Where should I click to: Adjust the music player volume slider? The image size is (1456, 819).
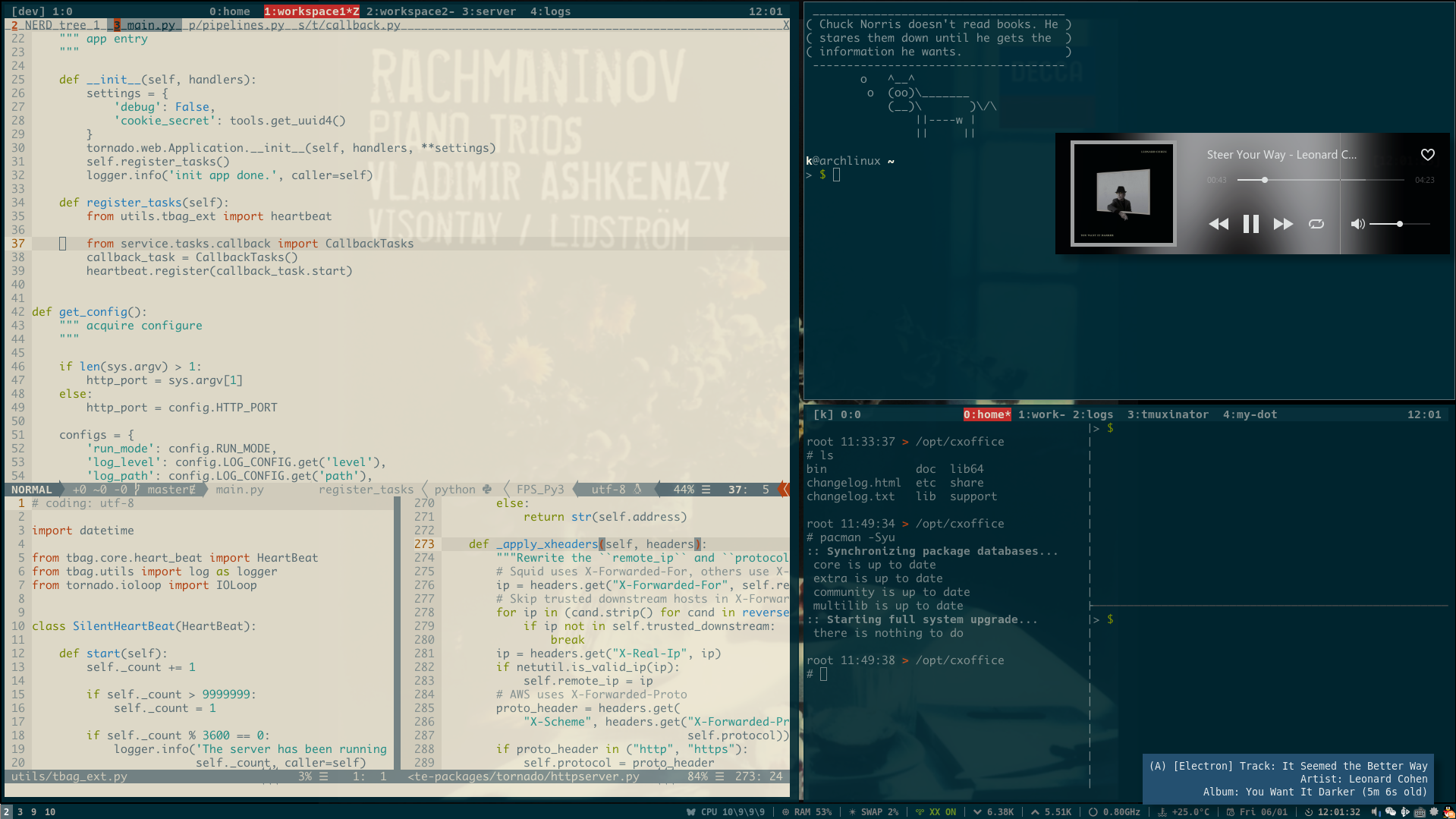pos(1400,224)
